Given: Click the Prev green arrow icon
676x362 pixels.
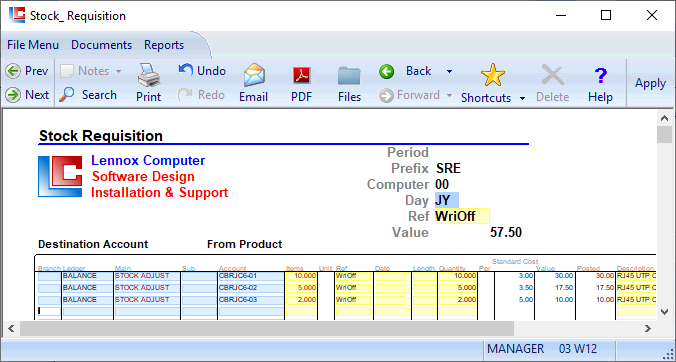Looking at the screenshot, I should point(13,71).
